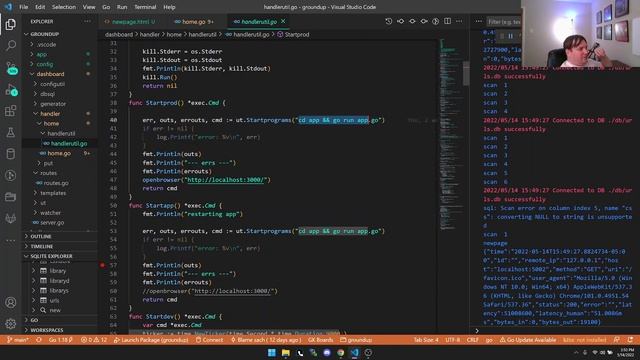Click Launch Package (groundup) in status bar
The image size is (640, 360).
click(x=151, y=340)
